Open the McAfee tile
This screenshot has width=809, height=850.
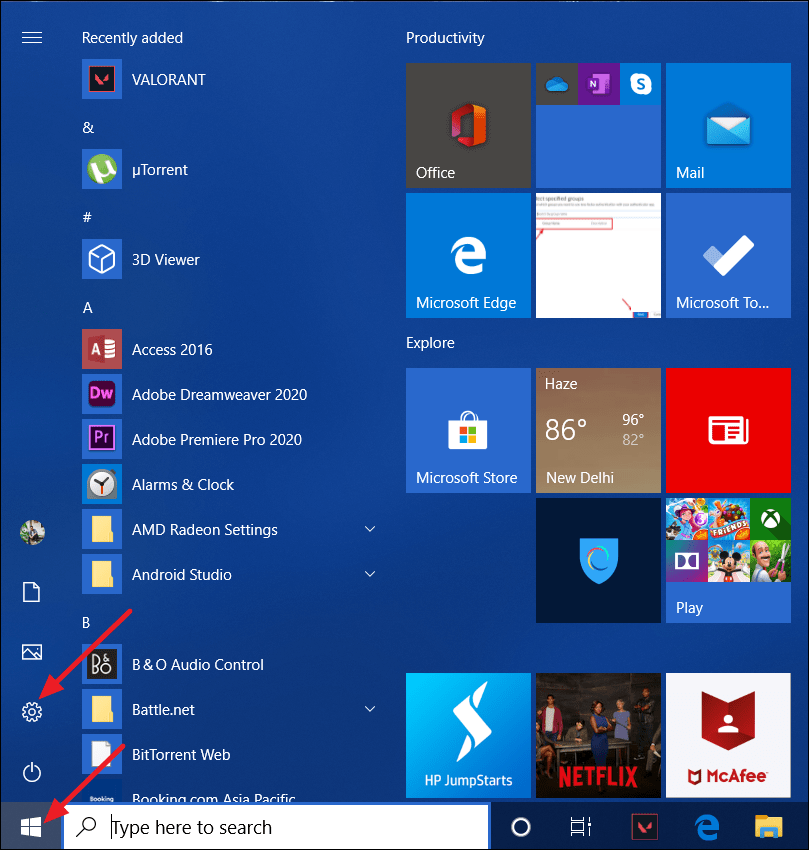pos(728,735)
